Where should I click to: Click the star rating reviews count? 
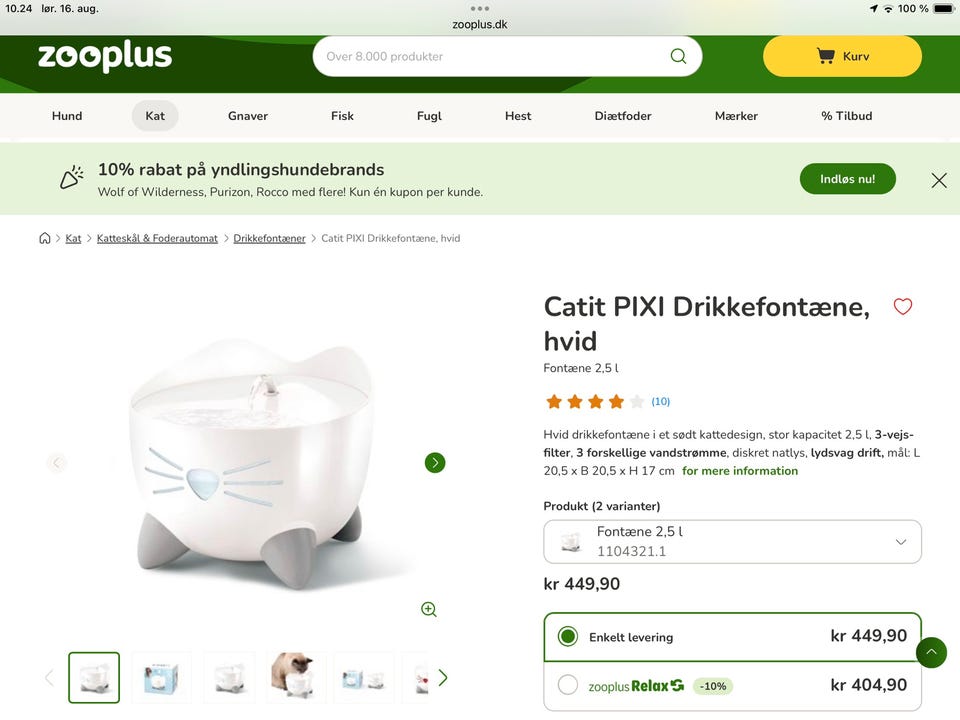pos(660,402)
